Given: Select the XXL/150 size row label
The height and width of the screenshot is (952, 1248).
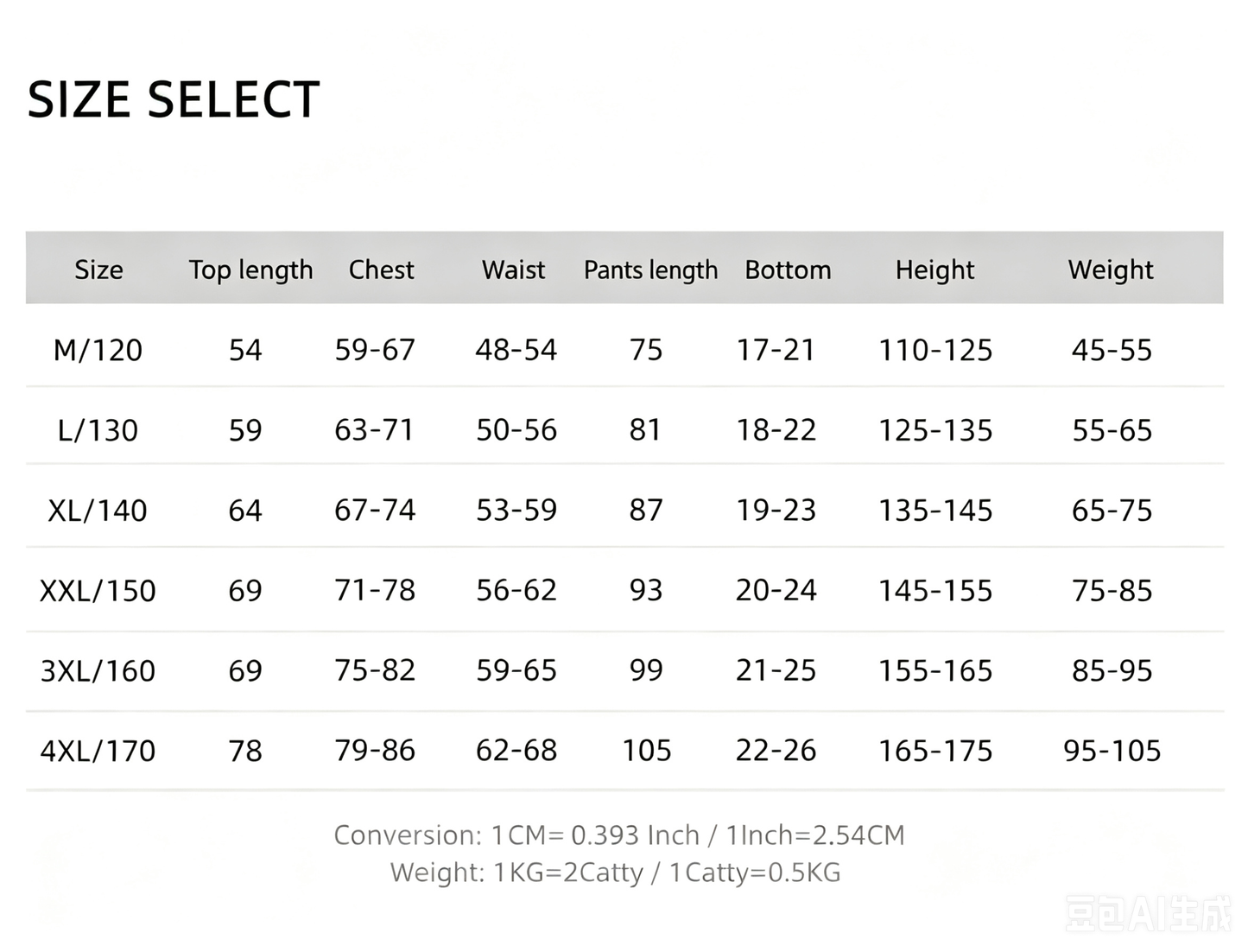Looking at the screenshot, I should (98, 591).
